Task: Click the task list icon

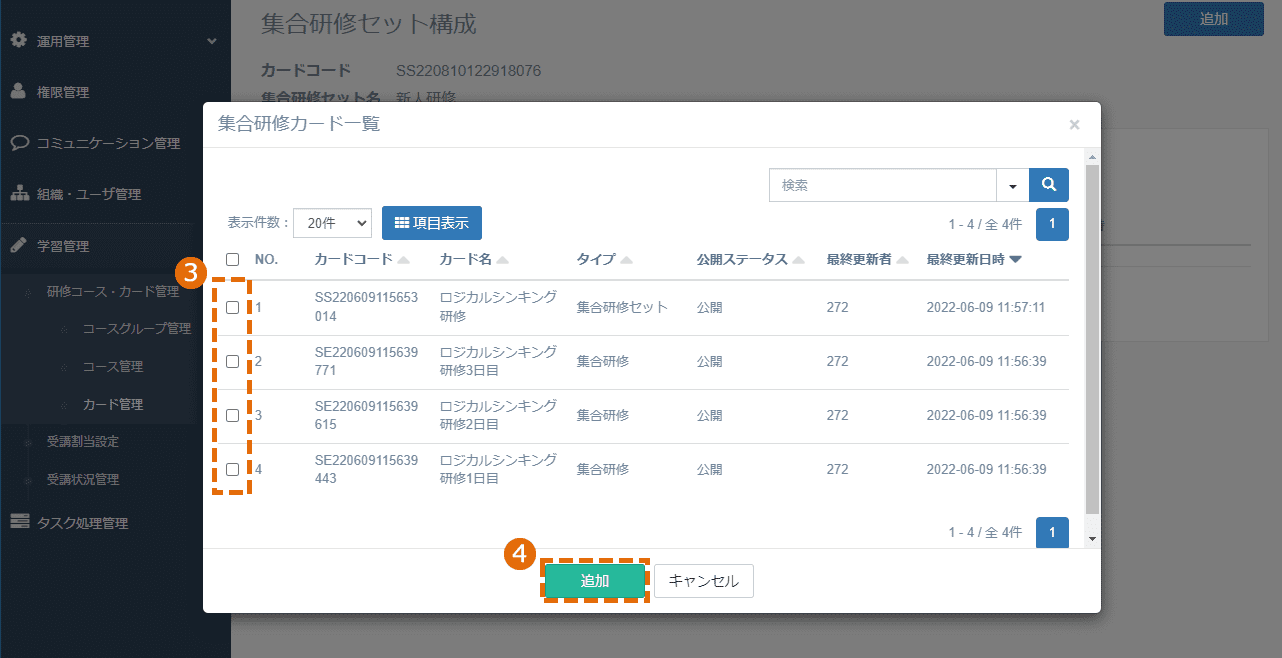Action: point(19,521)
